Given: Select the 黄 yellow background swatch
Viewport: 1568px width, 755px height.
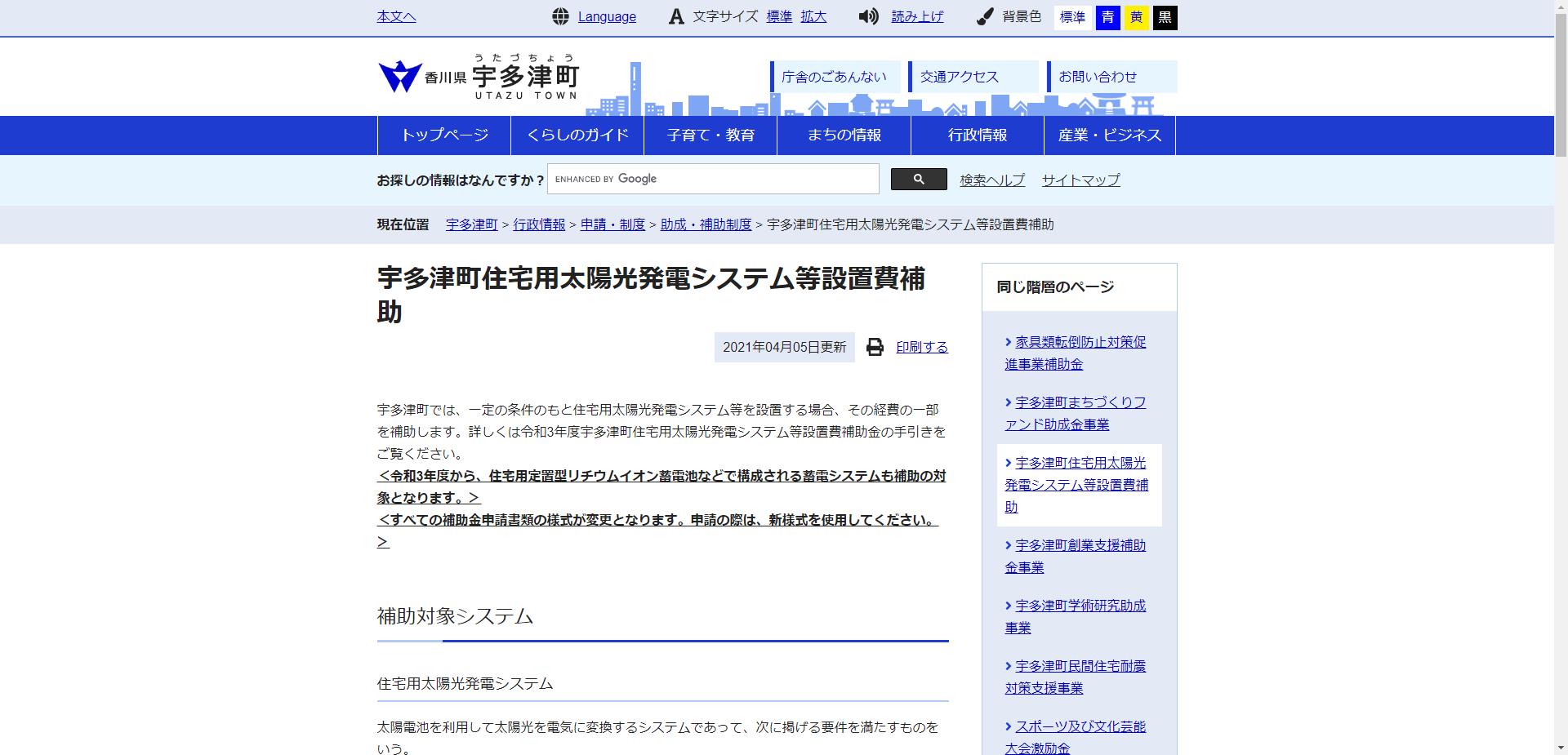Looking at the screenshot, I should tap(1137, 17).
